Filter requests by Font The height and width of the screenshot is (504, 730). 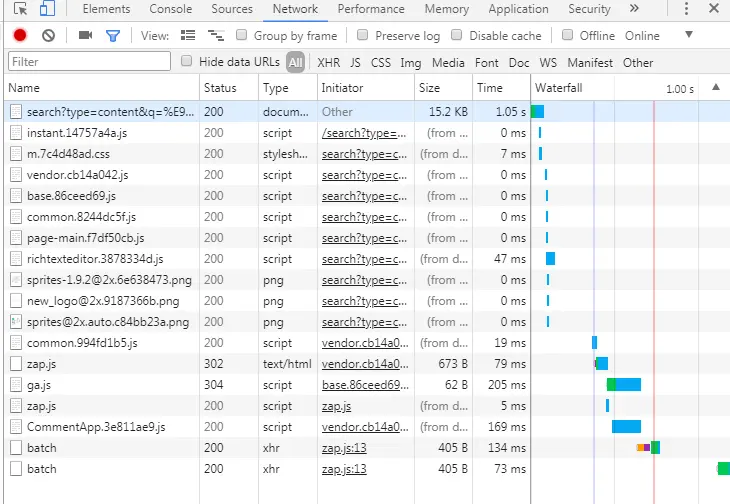tap(487, 63)
